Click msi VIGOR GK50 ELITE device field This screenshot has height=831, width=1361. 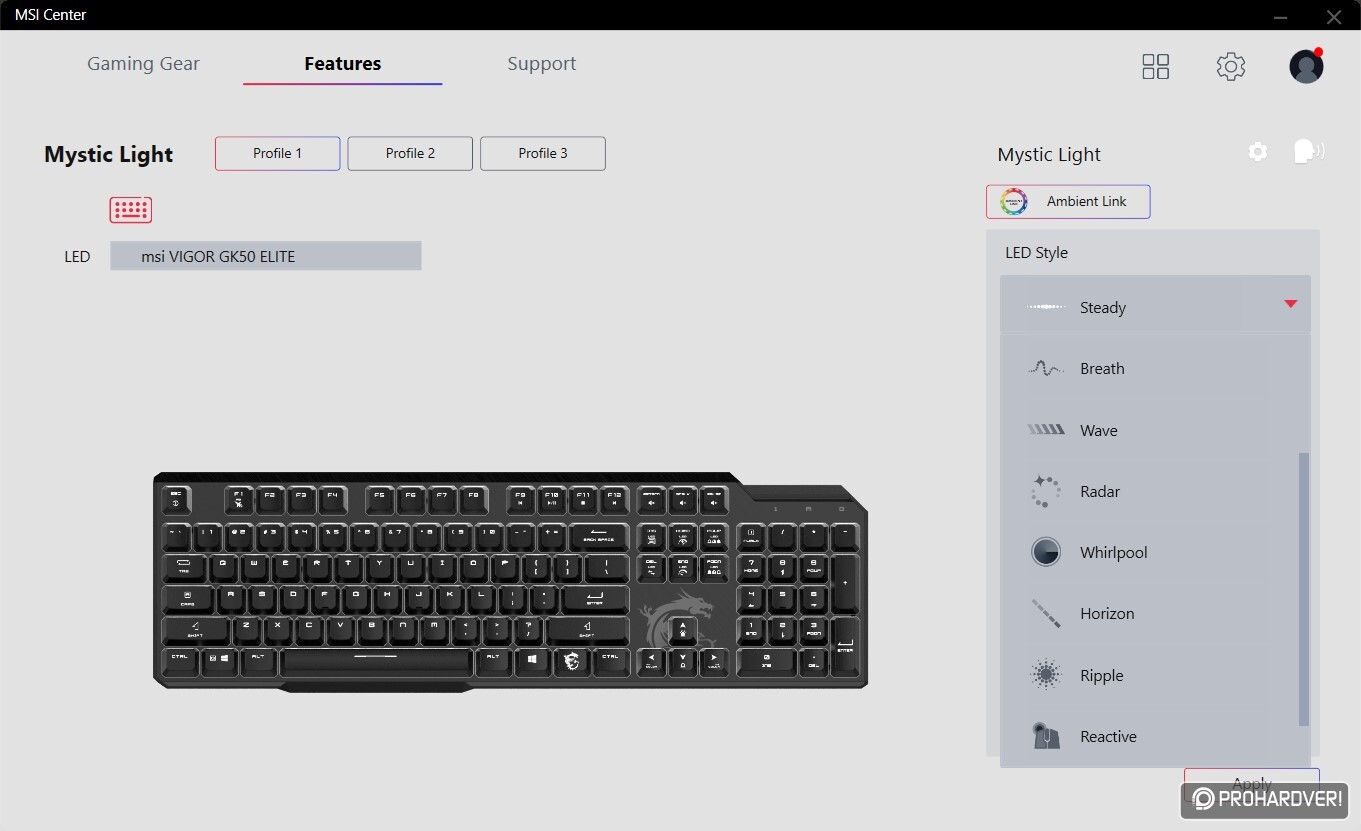click(x=266, y=256)
